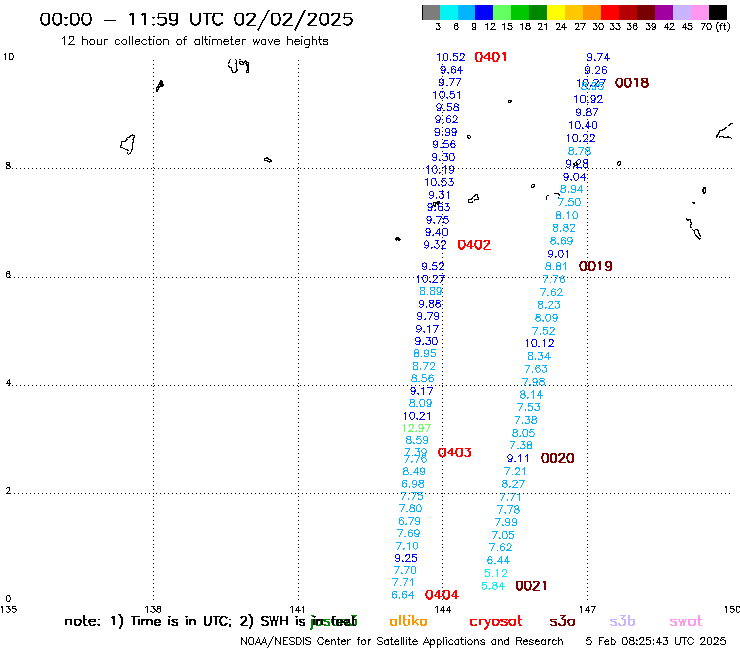Click the purple swatch in the color scale

pyautogui.click(x=664, y=12)
